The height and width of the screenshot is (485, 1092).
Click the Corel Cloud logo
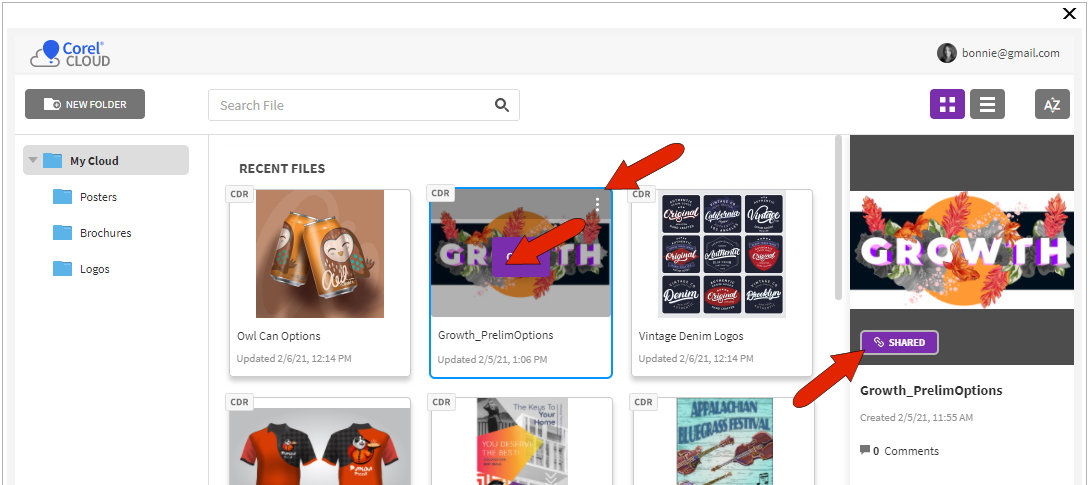coord(70,54)
